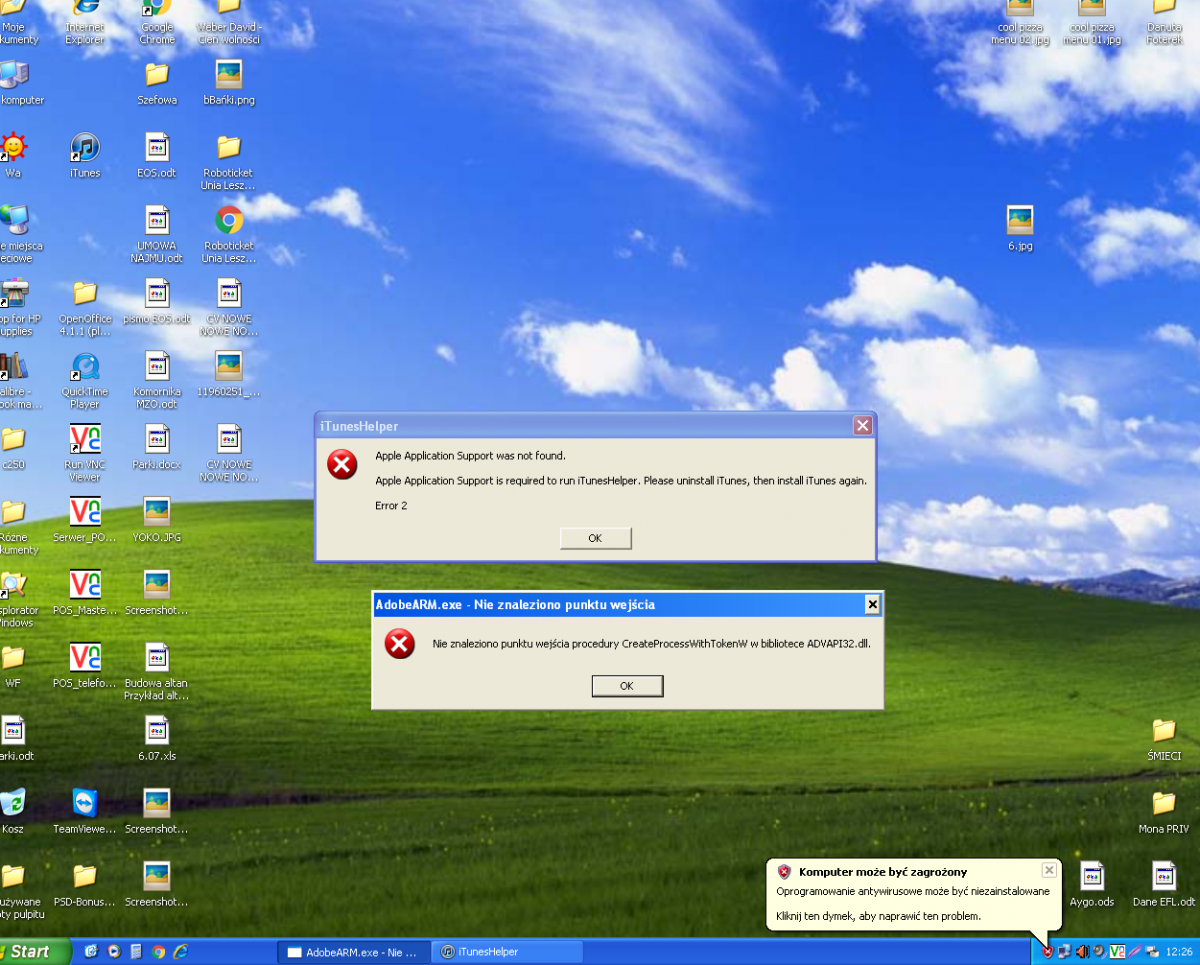Screen dimensions: 1200x965
Task: Select the Roboticket Chrome shortcut icon
Action: tap(229, 235)
